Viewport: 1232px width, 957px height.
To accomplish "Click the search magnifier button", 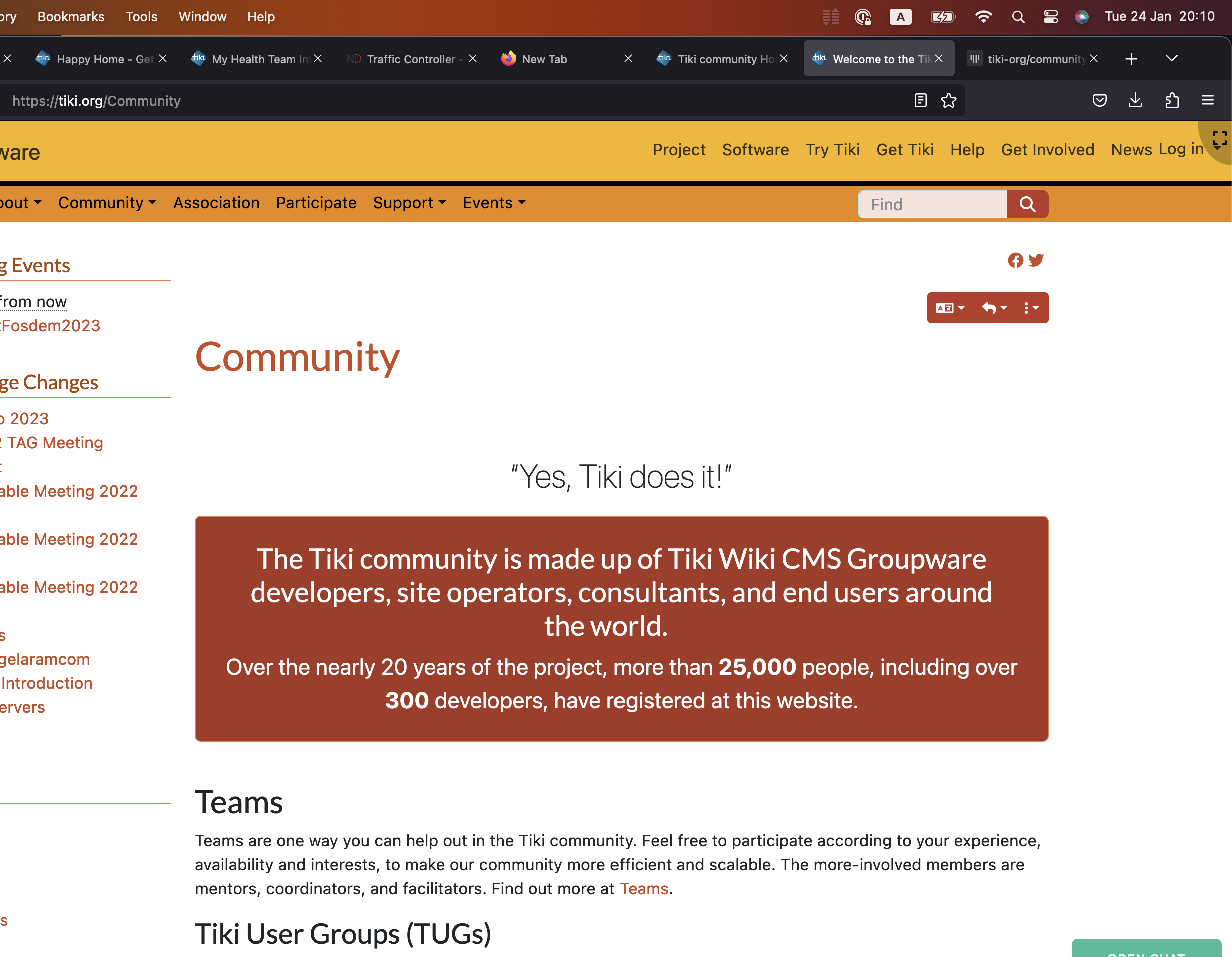I will [x=1028, y=204].
